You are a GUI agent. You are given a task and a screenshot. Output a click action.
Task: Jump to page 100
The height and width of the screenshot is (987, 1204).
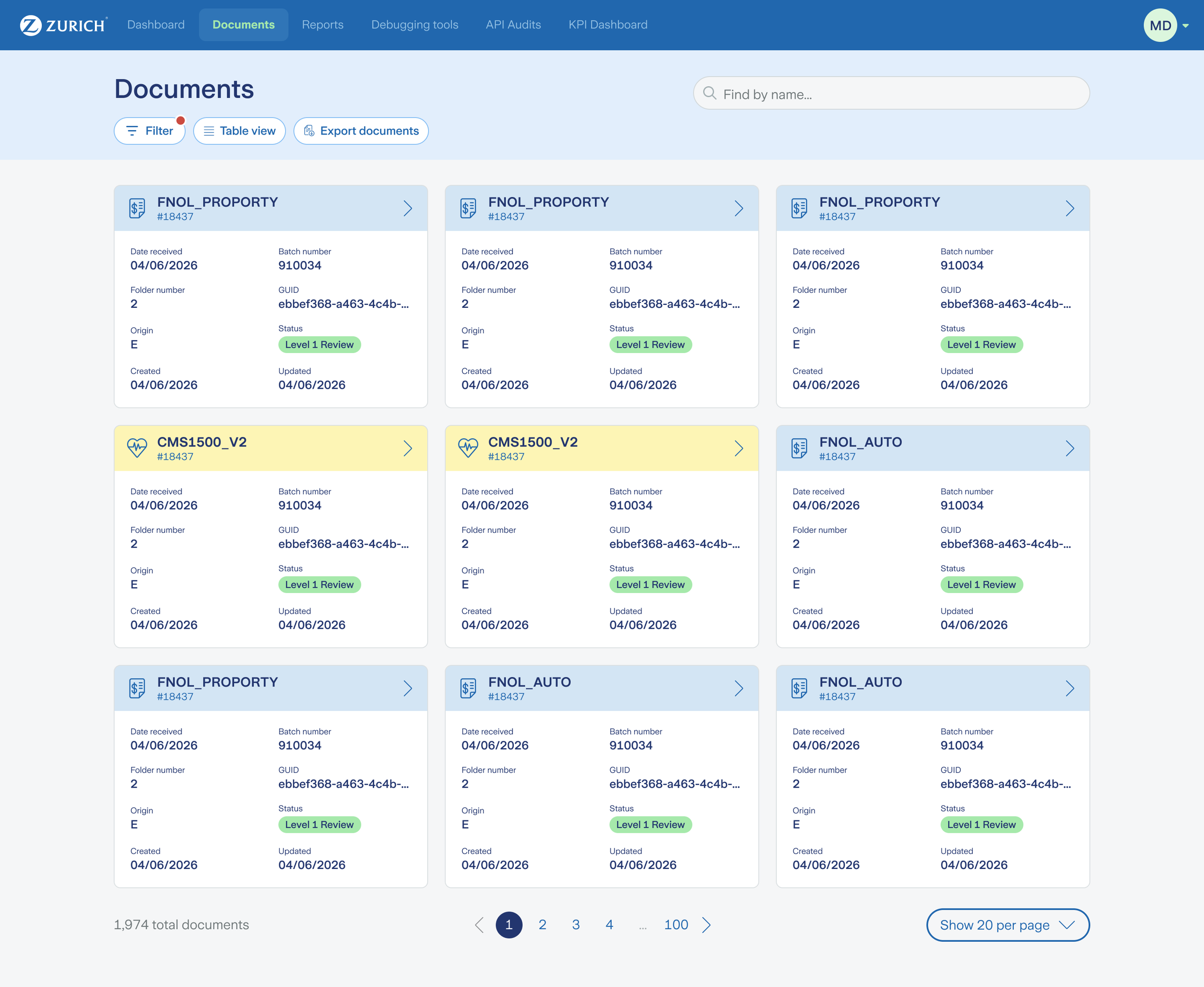point(676,925)
